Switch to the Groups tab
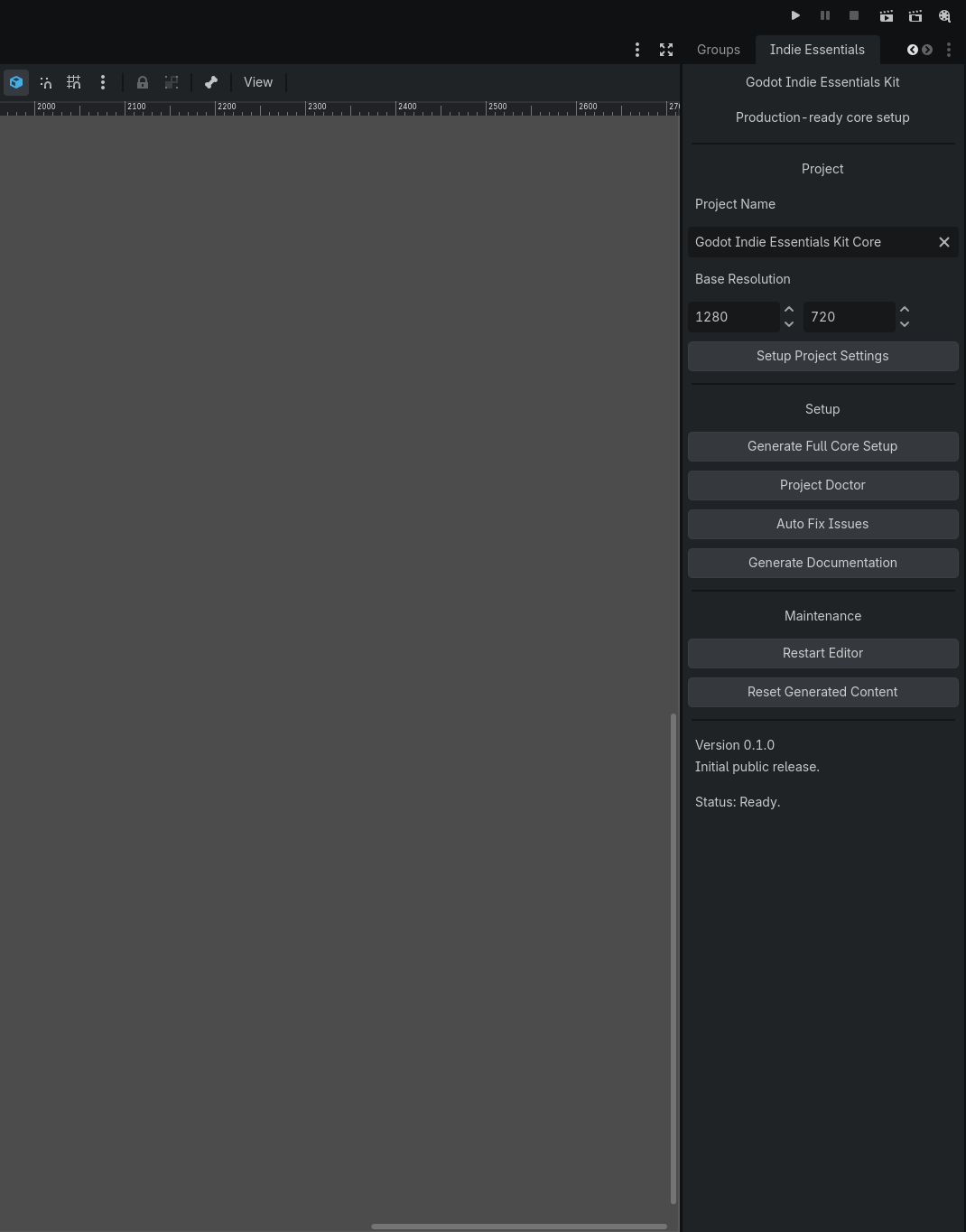The image size is (966, 1232). click(719, 50)
